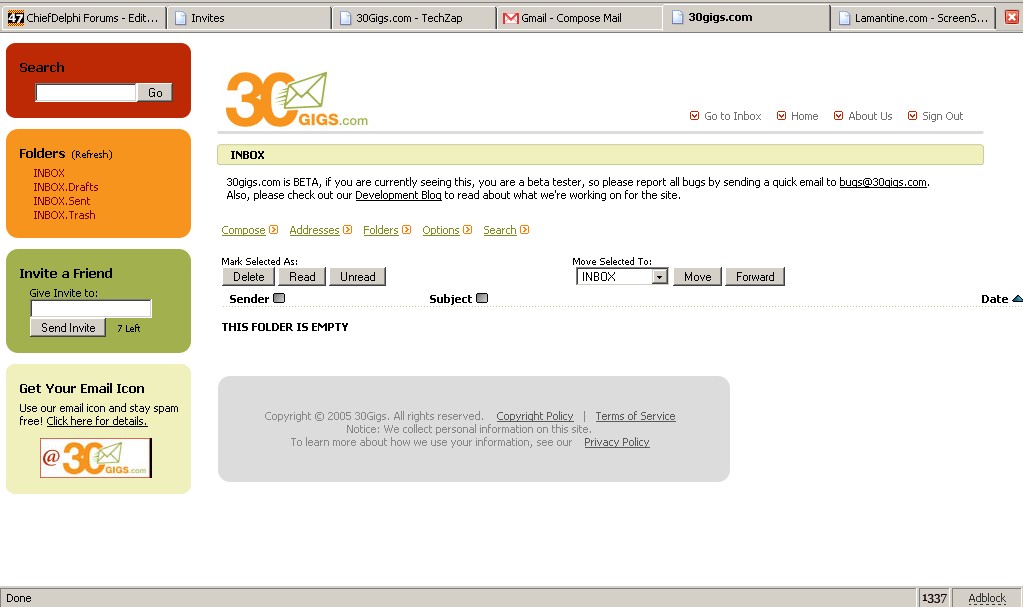
Task: Click the arrow icon next to Compose
Action: click(273, 230)
